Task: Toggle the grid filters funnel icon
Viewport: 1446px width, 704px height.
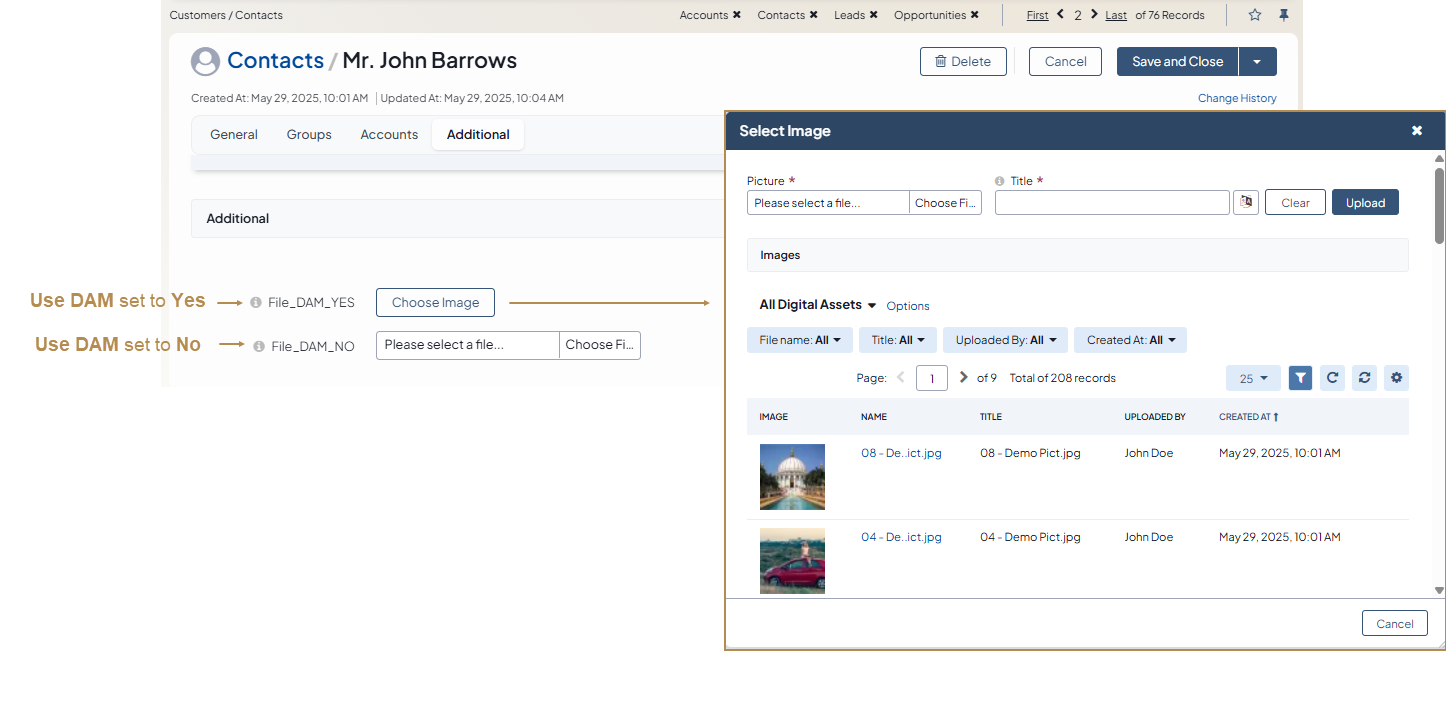Action: point(1300,378)
